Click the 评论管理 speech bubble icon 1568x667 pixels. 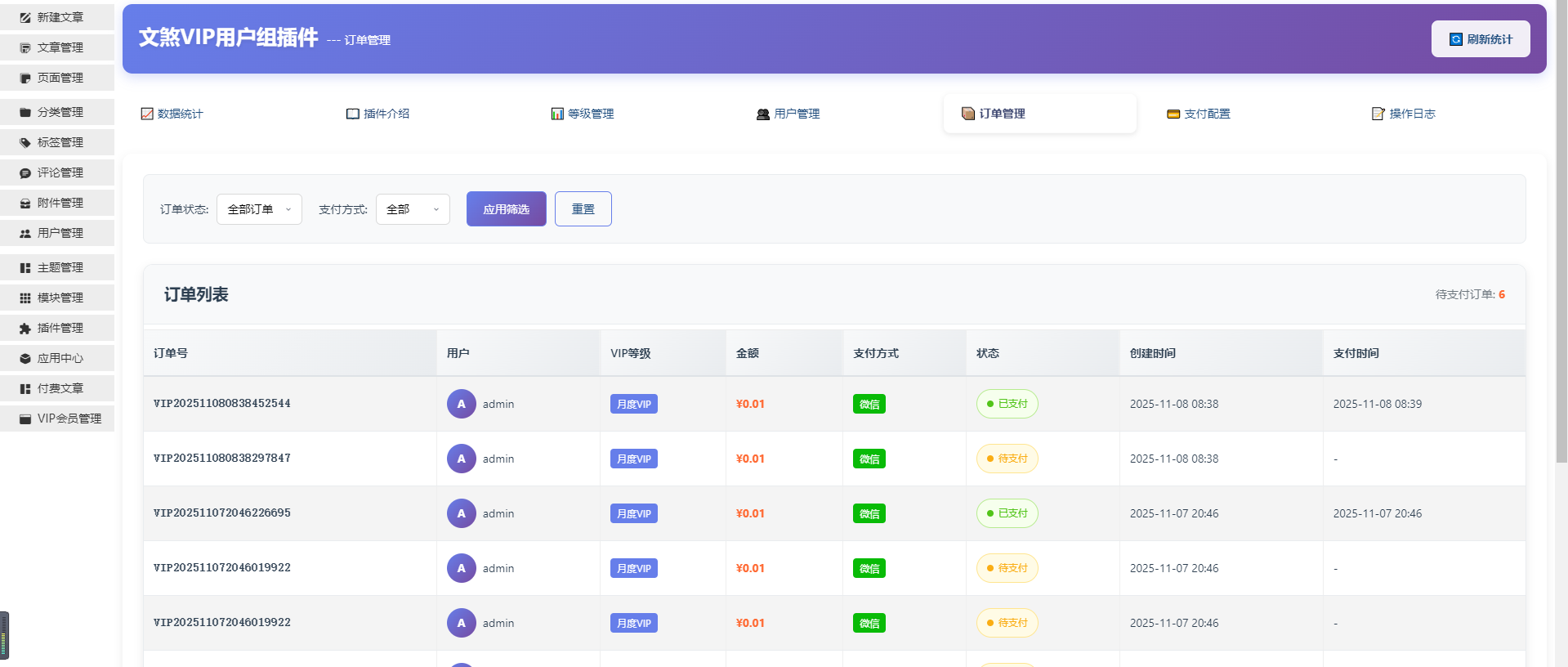(x=25, y=173)
